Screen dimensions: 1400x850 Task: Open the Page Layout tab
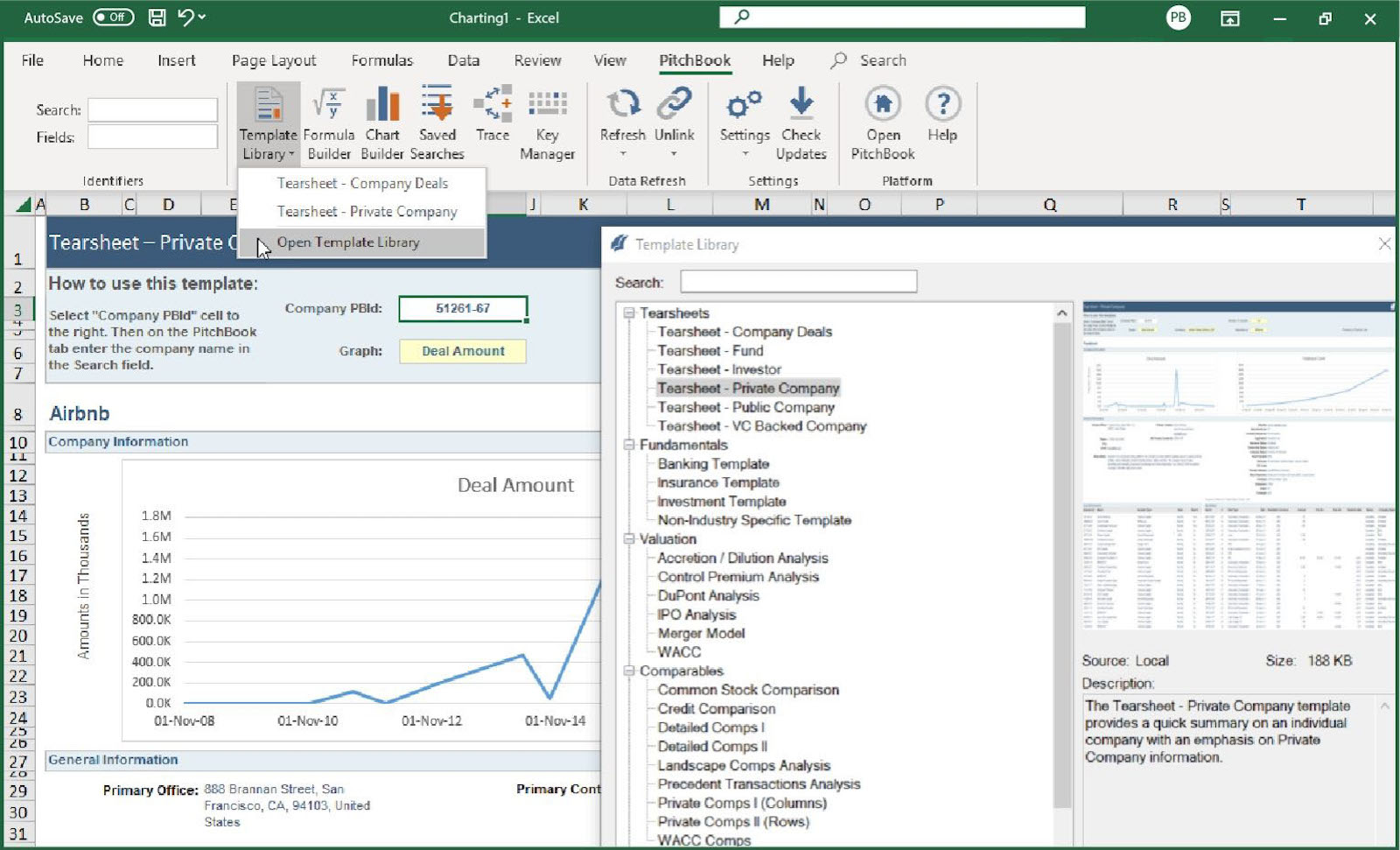pos(274,60)
